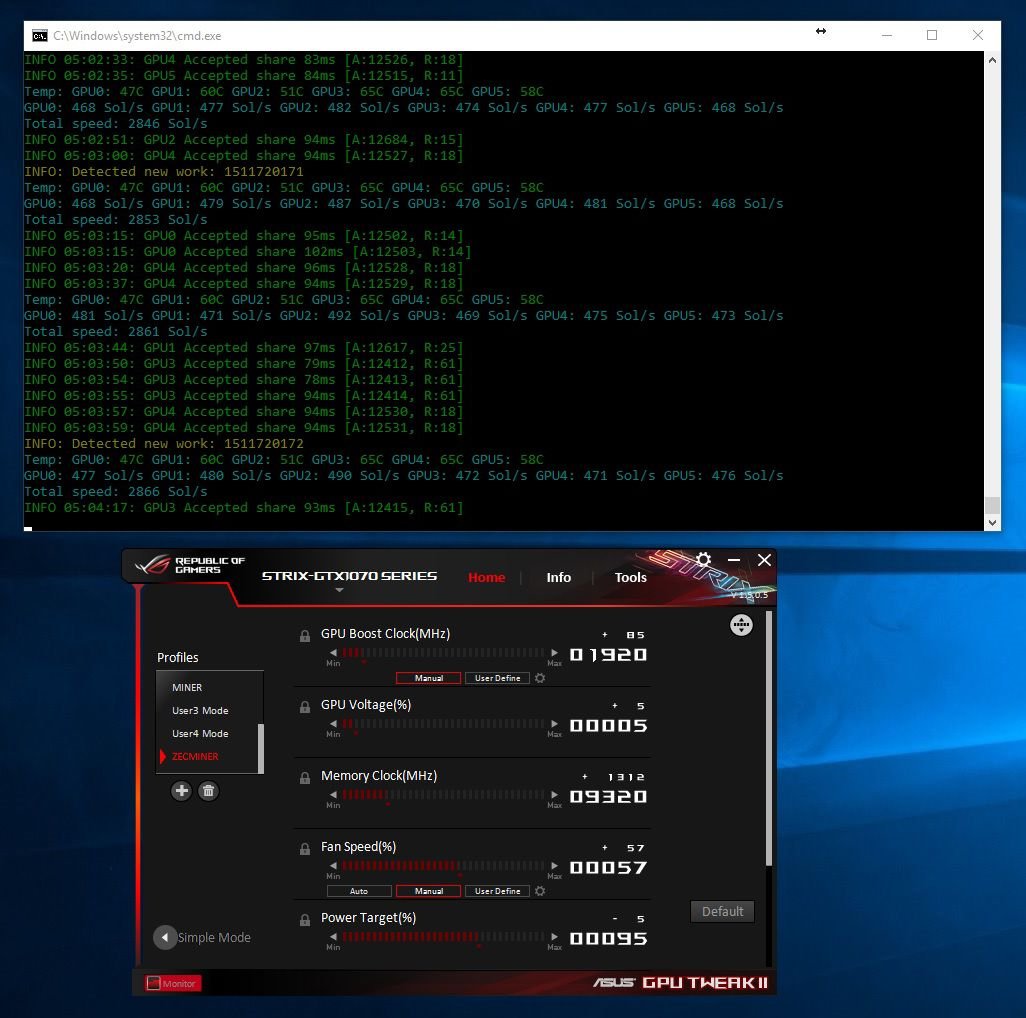Toggle GPU Boost Clock lock icon

[304, 635]
